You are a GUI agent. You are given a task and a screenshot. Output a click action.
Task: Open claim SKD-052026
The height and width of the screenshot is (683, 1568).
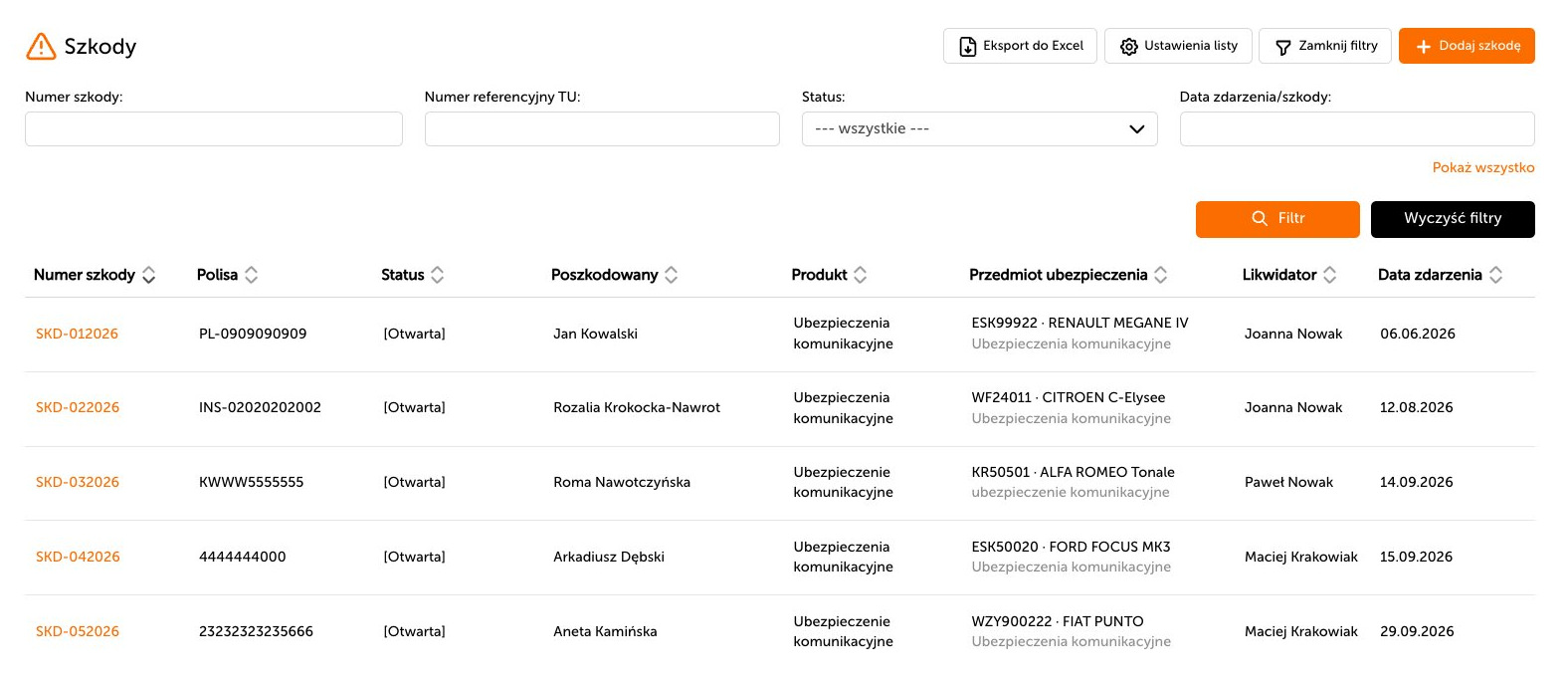(x=78, y=631)
